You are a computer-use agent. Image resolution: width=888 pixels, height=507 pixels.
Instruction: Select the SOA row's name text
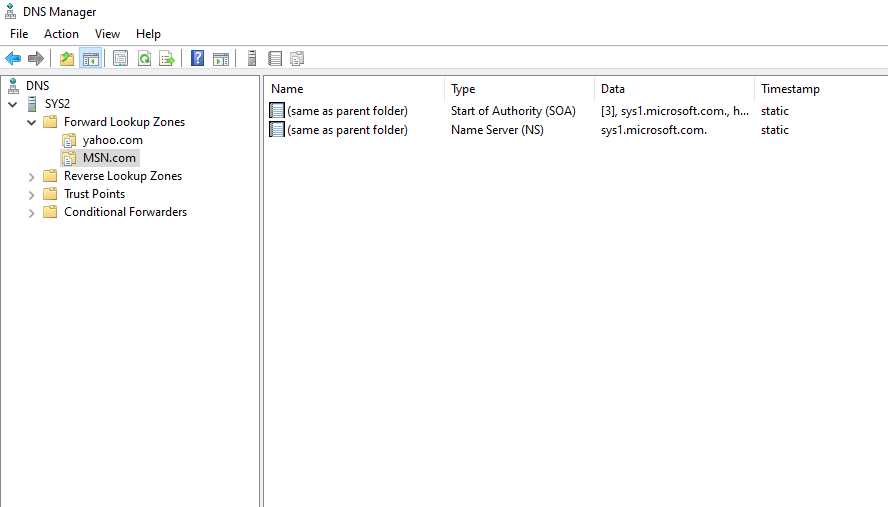pyautogui.click(x=347, y=111)
